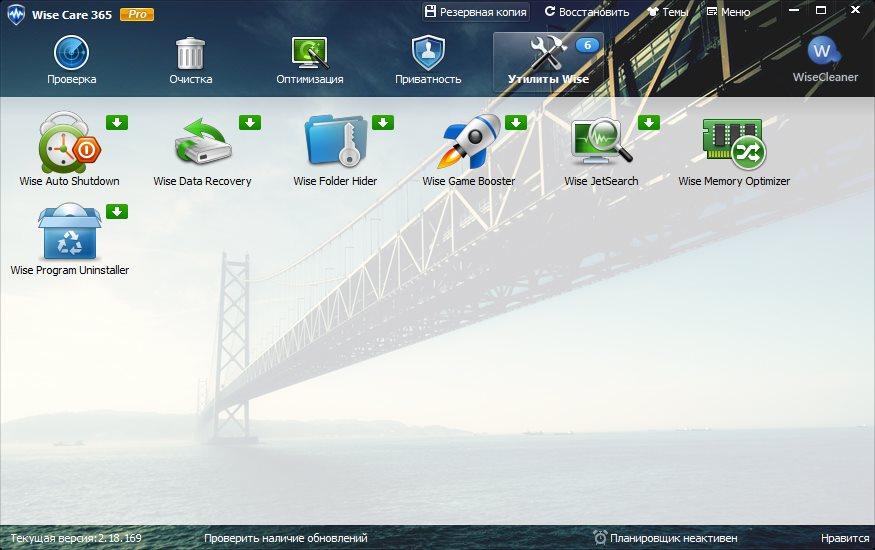
Task: Click Проверить наличие обновлений link
Action: coord(286,538)
